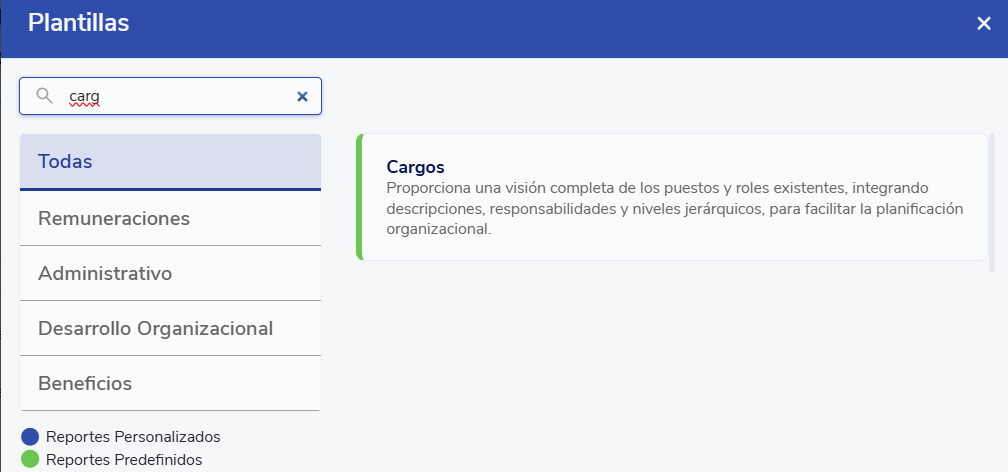Click the Cargos template title
Image resolution: width=1008 pixels, height=472 pixels.
tap(415, 167)
